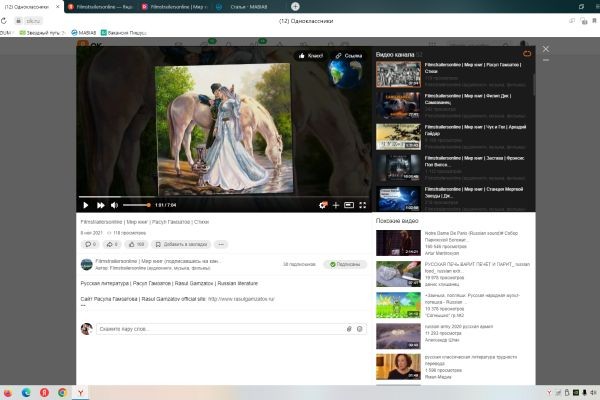Click the Класс thumbs-up button on video
The image size is (600, 400).
click(x=311, y=56)
